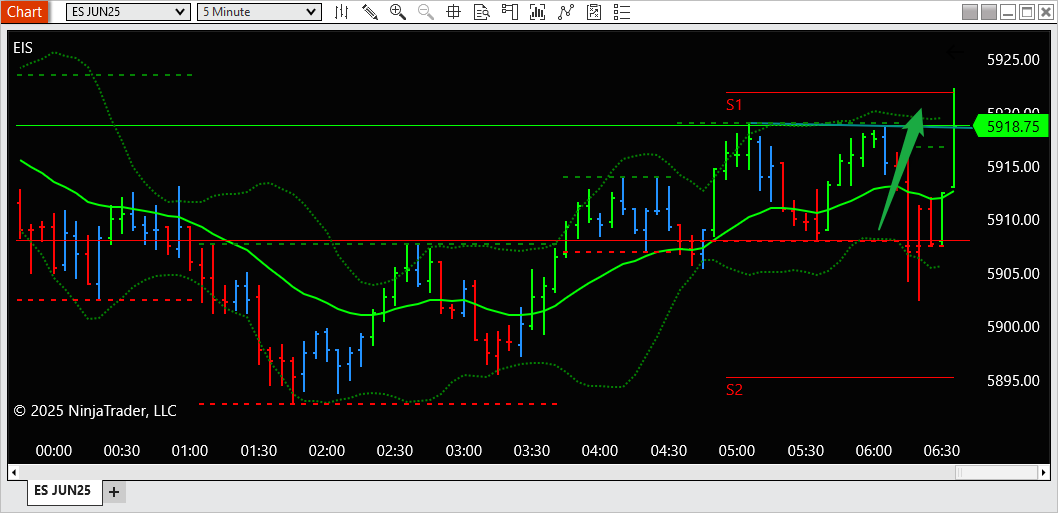Close the chart window

1045,12
